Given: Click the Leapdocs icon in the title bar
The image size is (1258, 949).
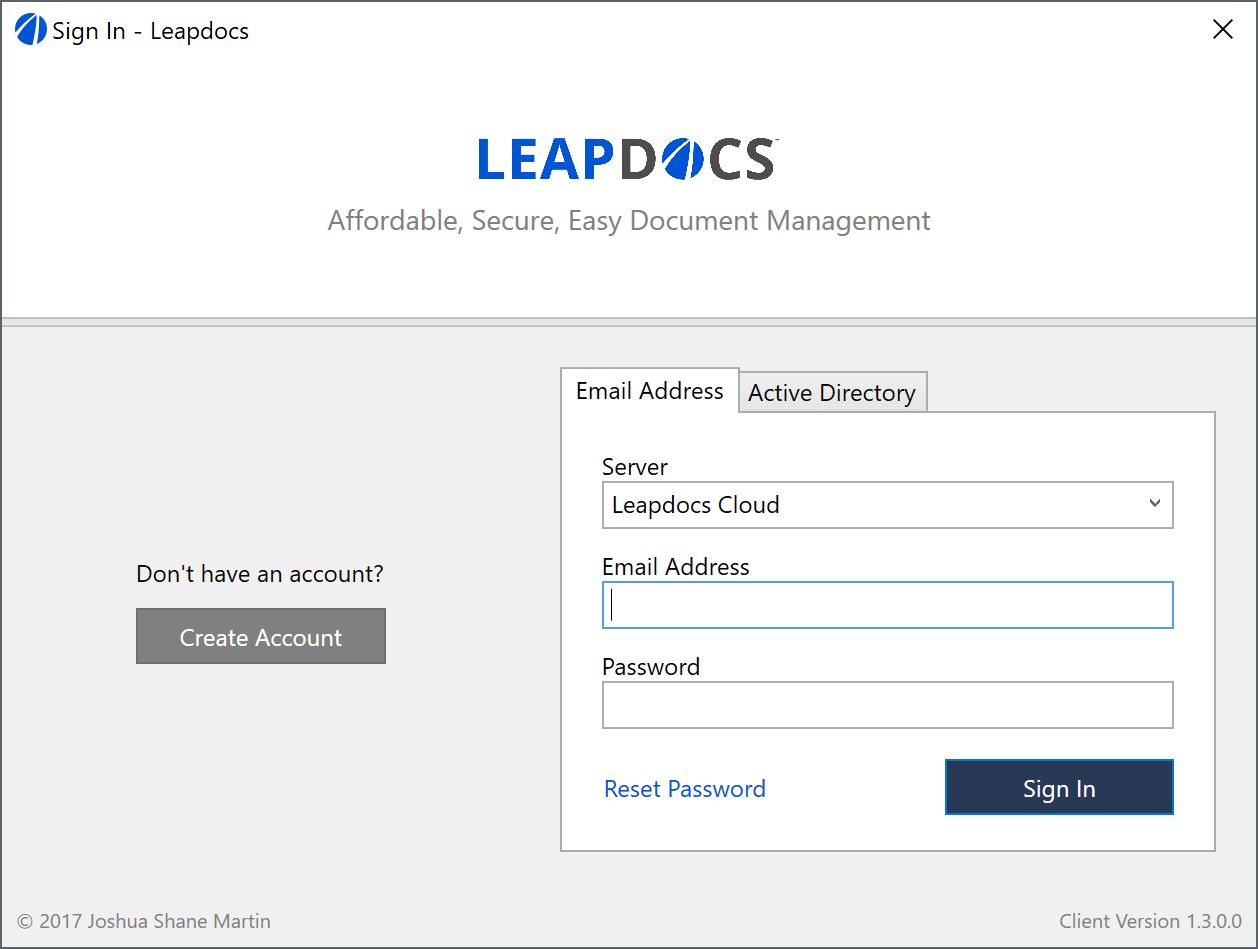Looking at the screenshot, I should pyautogui.click(x=31, y=30).
